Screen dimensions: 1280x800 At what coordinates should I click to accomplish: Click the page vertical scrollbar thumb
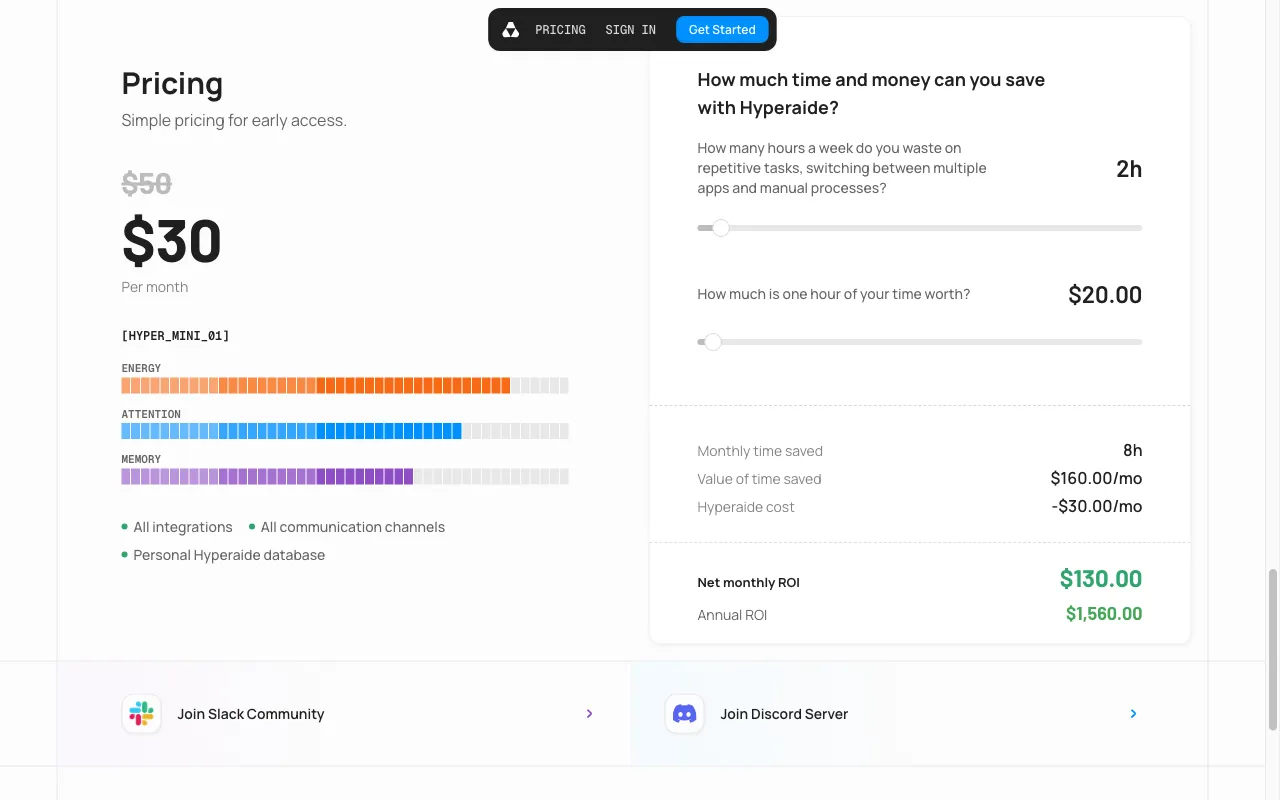(1273, 650)
